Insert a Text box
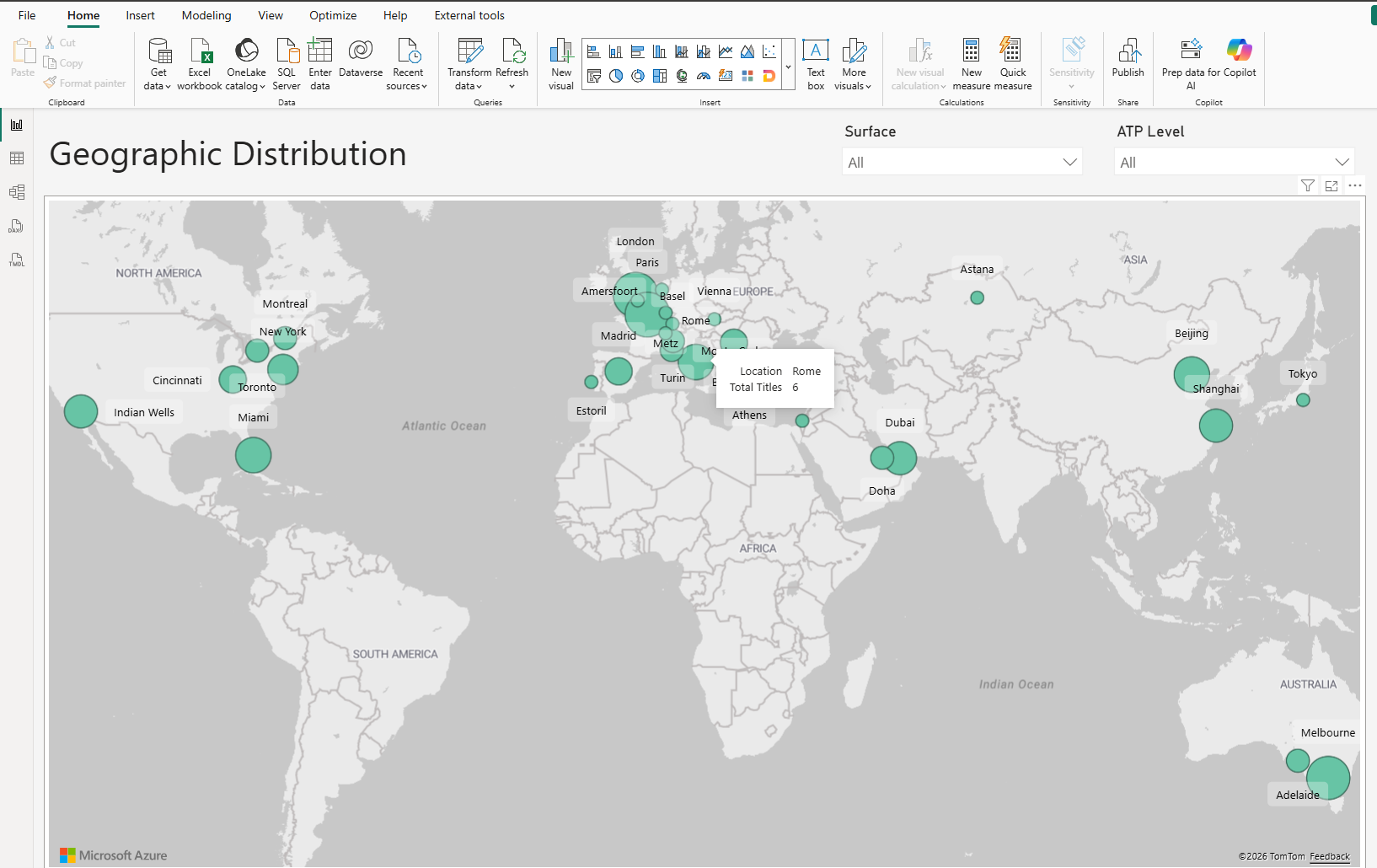The height and width of the screenshot is (868, 1377). (816, 64)
